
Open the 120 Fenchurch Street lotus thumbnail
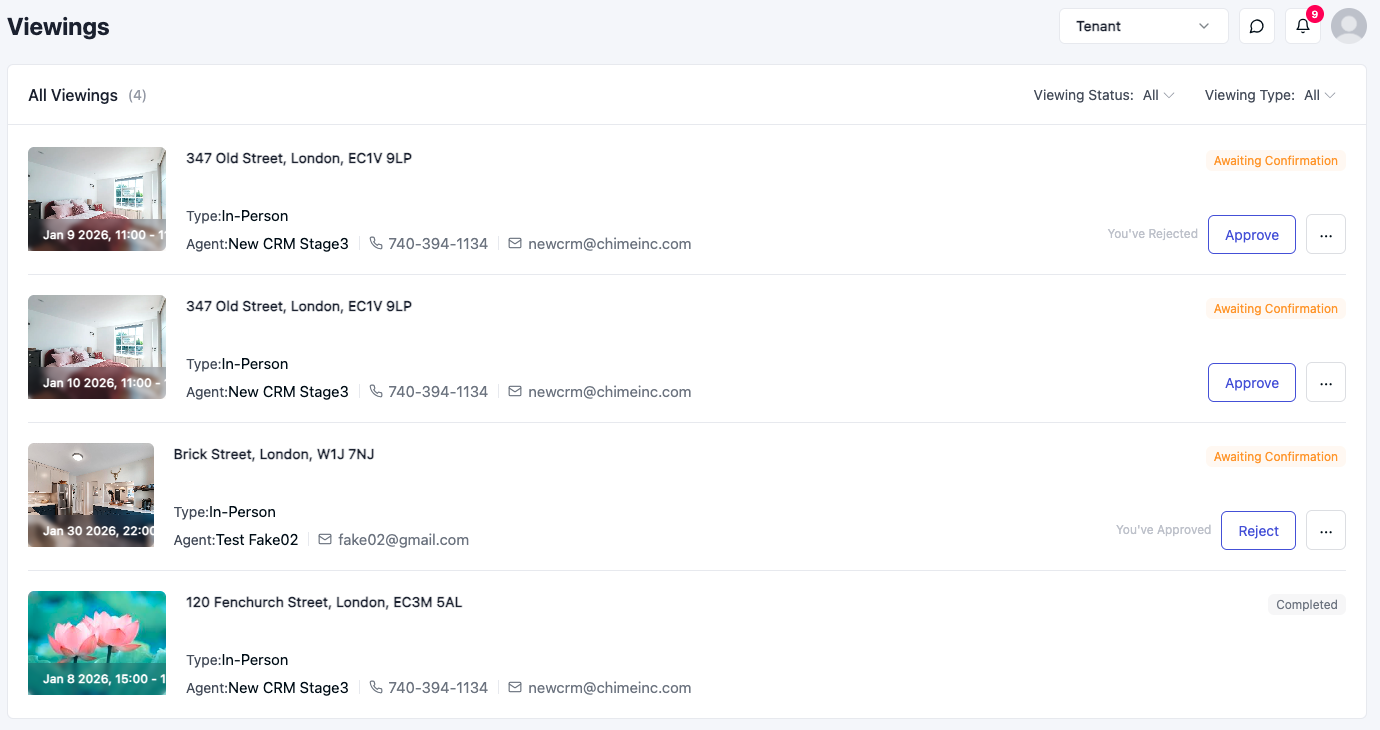tap(97, 643)
